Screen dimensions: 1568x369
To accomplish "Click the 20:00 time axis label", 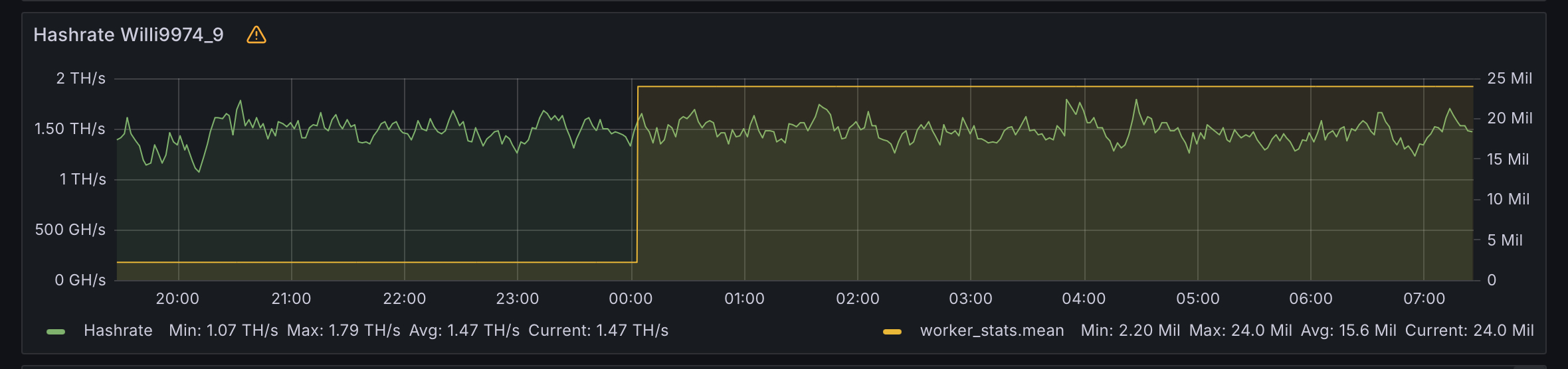I will click(x=177, y=299).
